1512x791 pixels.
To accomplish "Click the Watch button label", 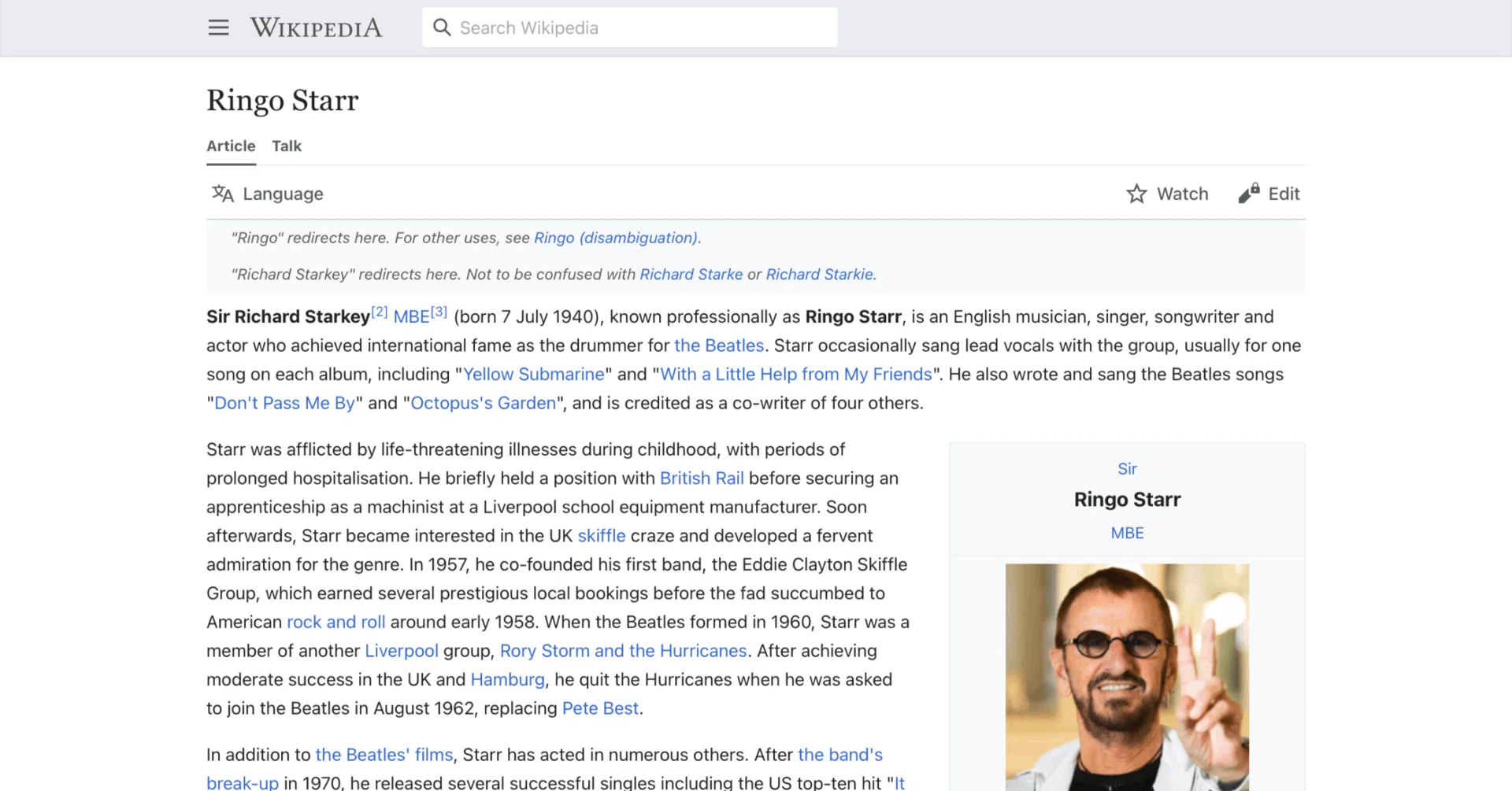I will [x=1182, y=194].
